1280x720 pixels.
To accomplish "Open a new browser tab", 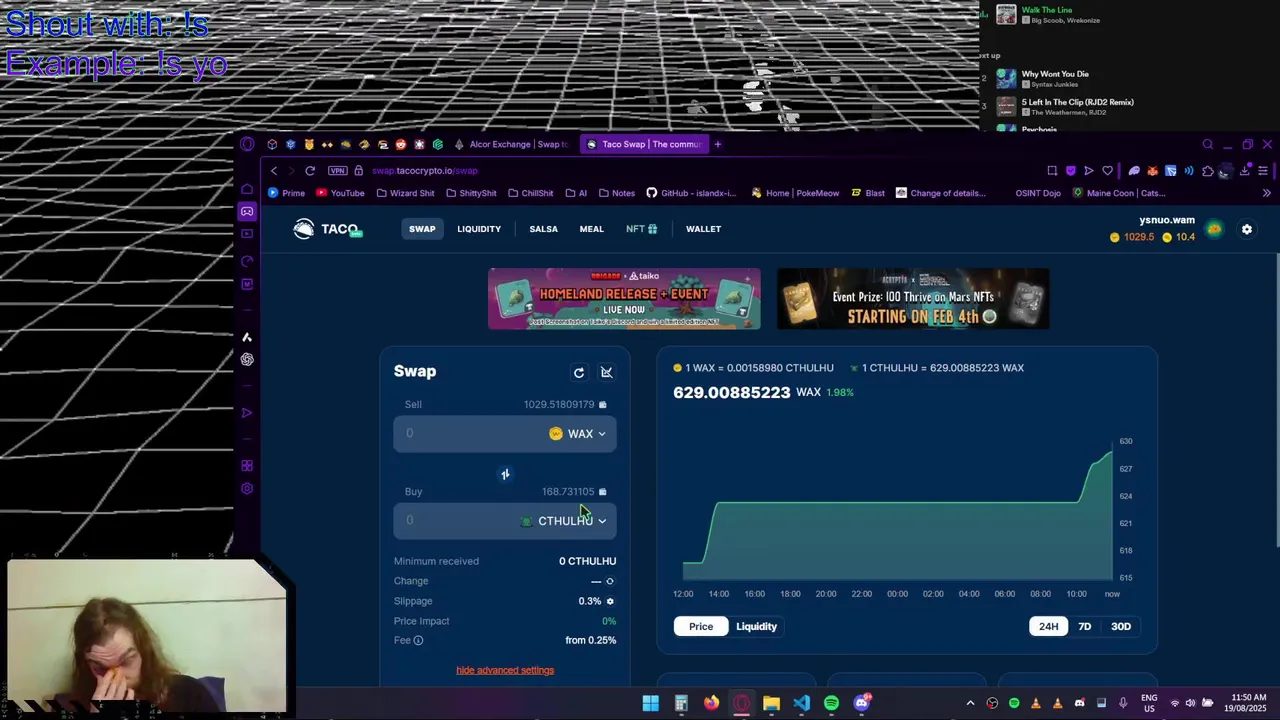I will point(717,144).
